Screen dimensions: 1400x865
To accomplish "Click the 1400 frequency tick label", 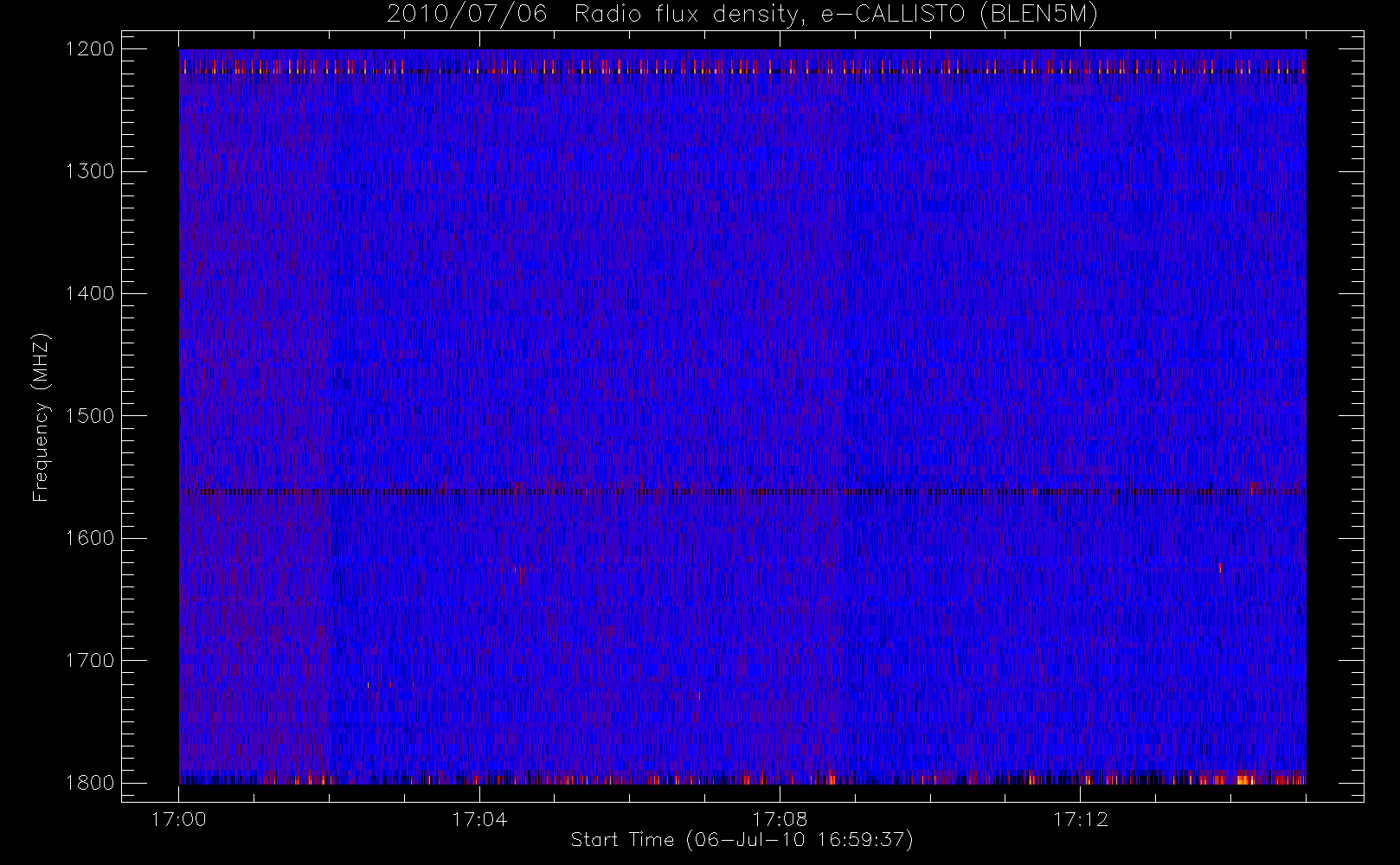I will click(x=90, y=294).
